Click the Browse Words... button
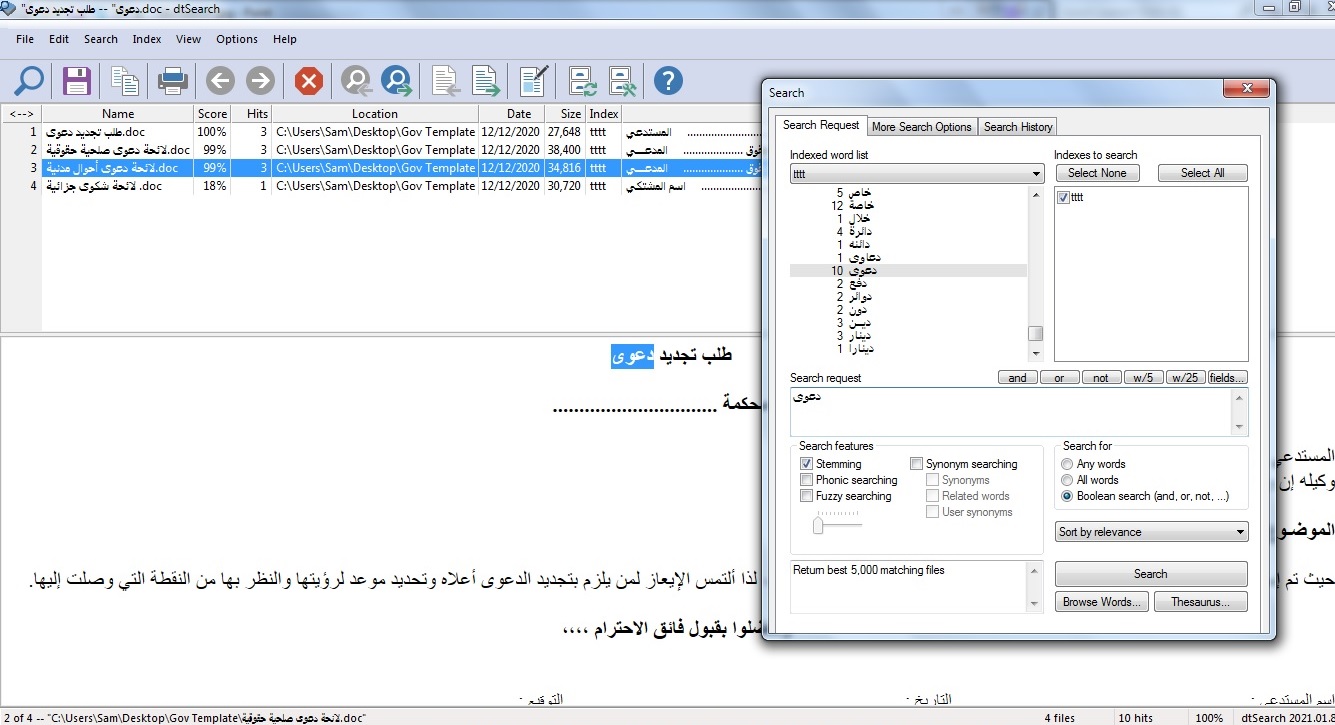Screen dimensions: 1335x725 coord(1102,602)
